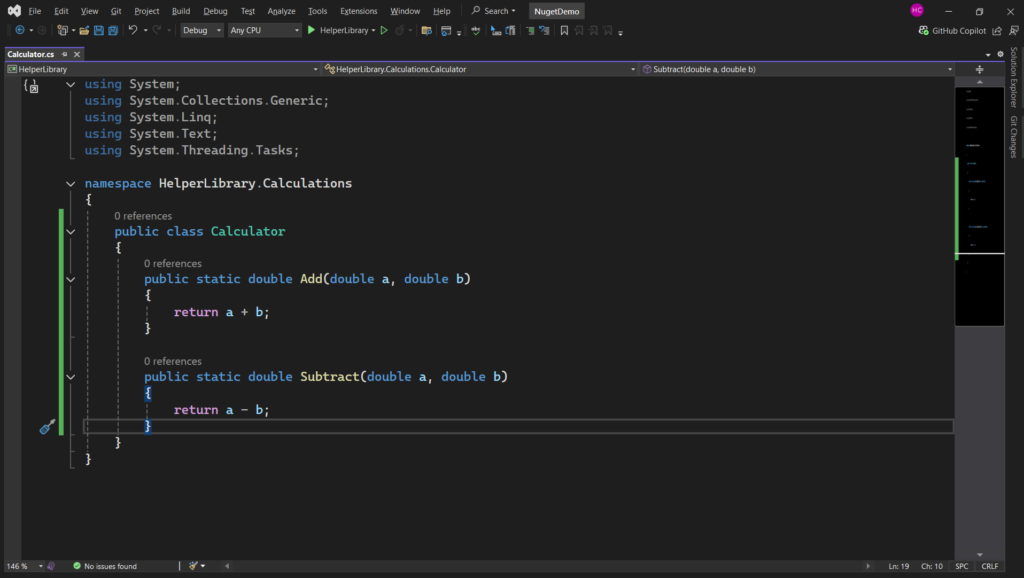
Task: Click the Visual Studio logo icon
Action: pos(14,10)
